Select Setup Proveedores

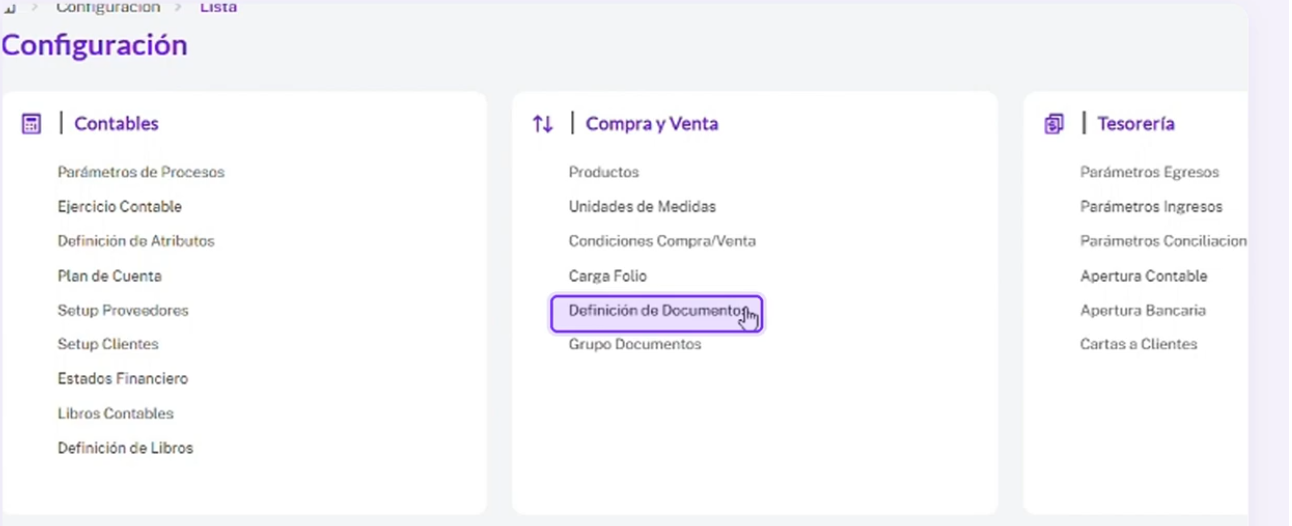point(123,310)
